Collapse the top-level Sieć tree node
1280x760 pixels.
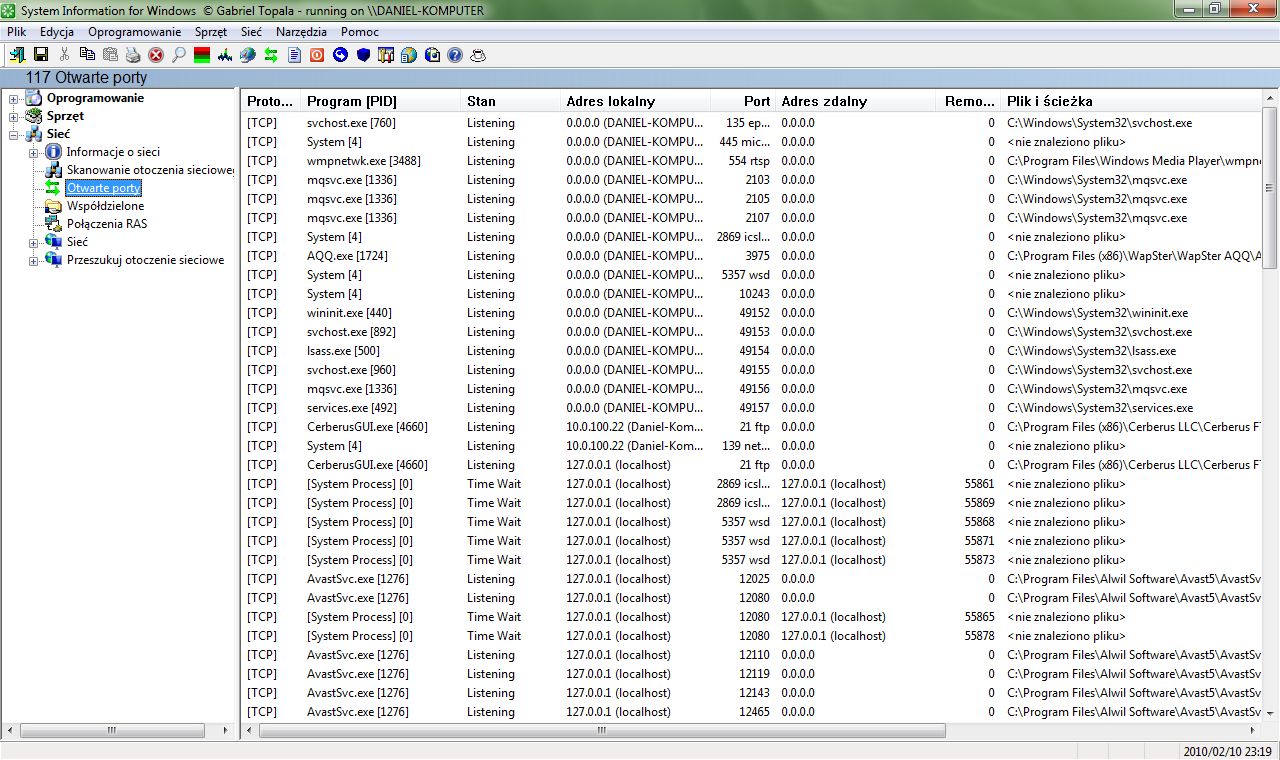(x=14, y=135)
